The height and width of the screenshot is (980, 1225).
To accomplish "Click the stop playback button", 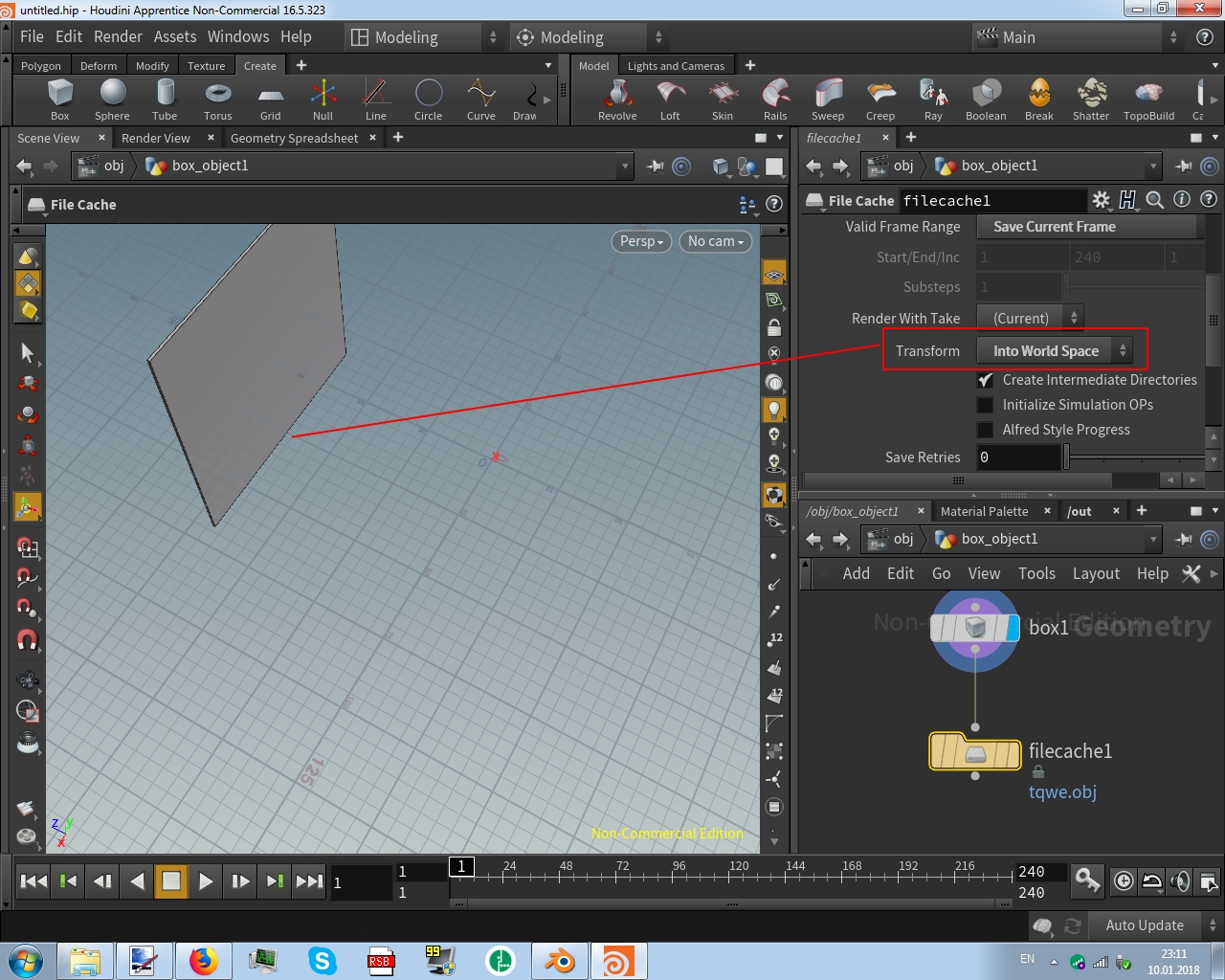I will click(171, 881).
